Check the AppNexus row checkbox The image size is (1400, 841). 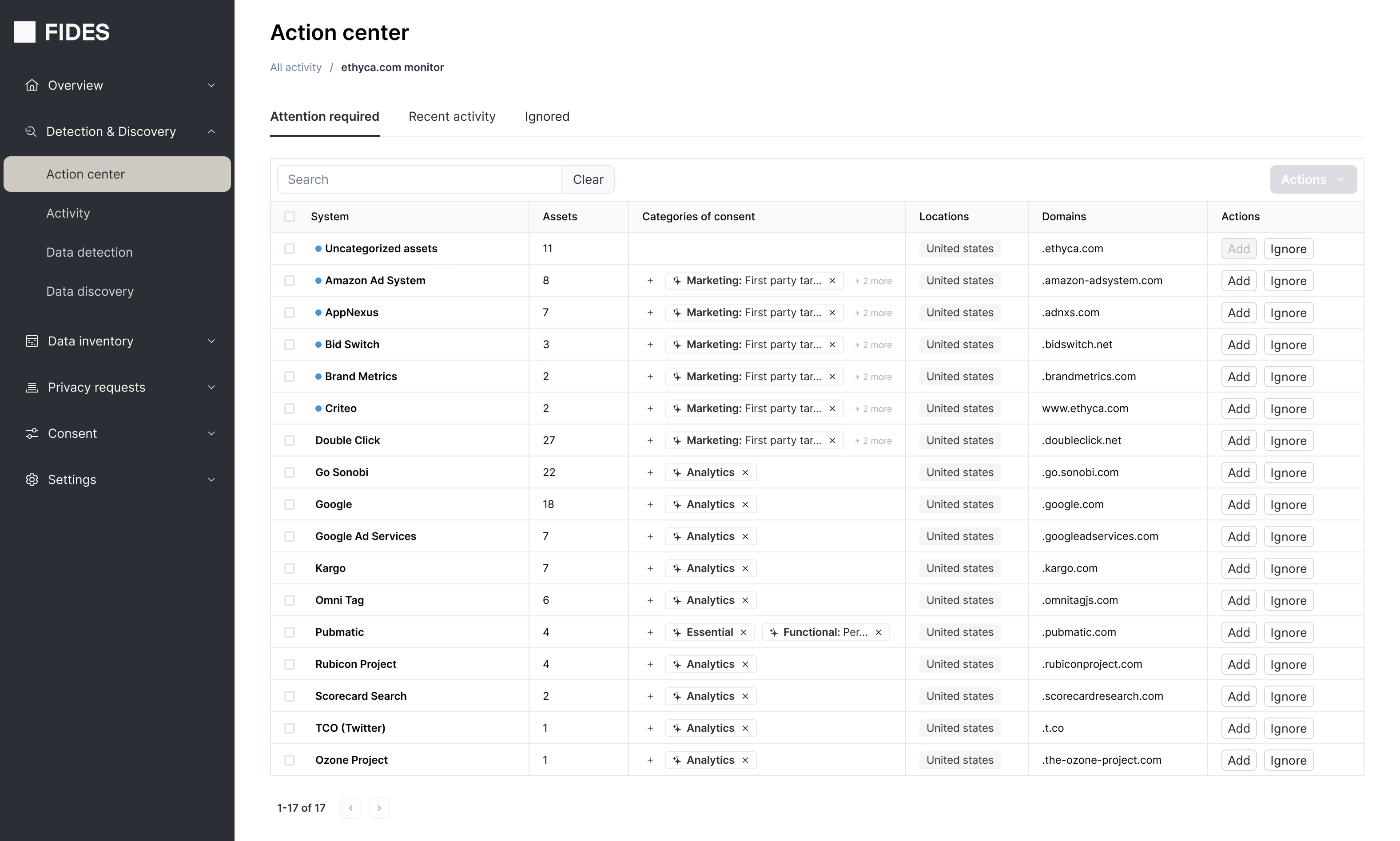[x=290, y=313]
